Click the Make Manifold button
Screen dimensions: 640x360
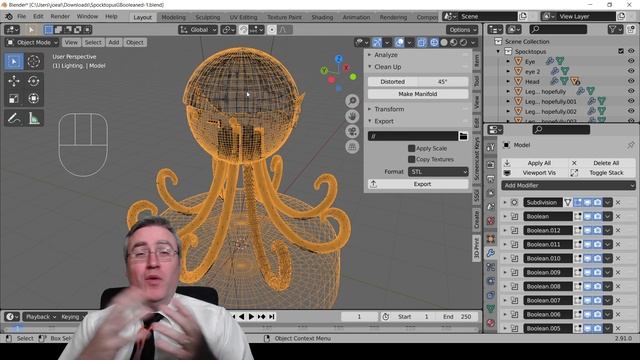(418, 94)
